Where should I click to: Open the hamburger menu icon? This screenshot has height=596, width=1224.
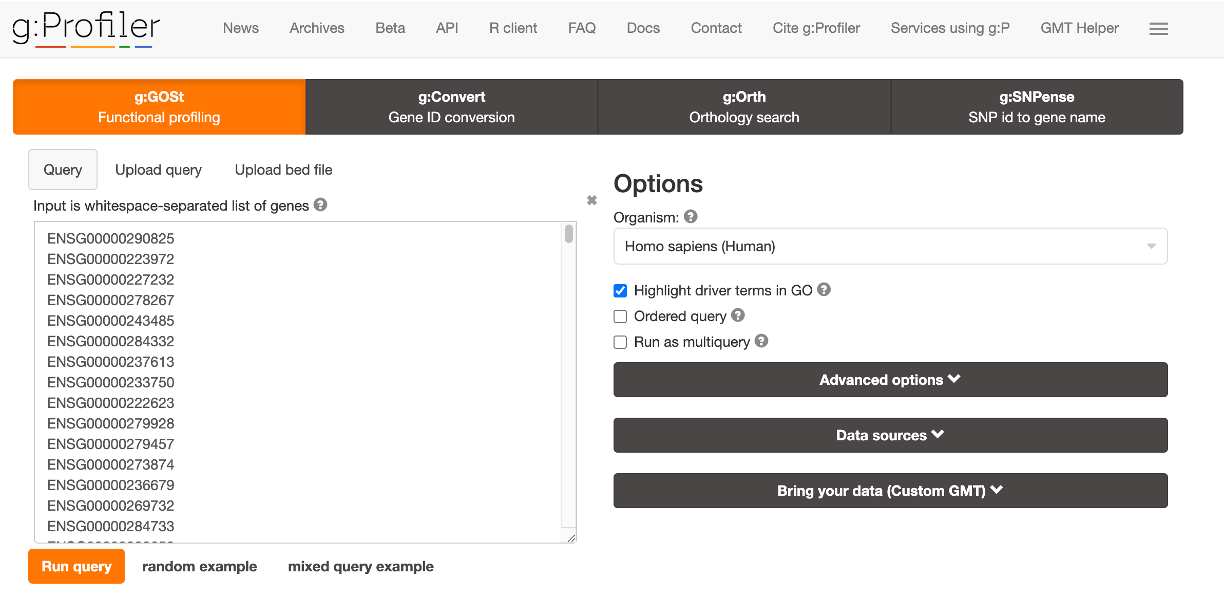[x=1158, y=29]
